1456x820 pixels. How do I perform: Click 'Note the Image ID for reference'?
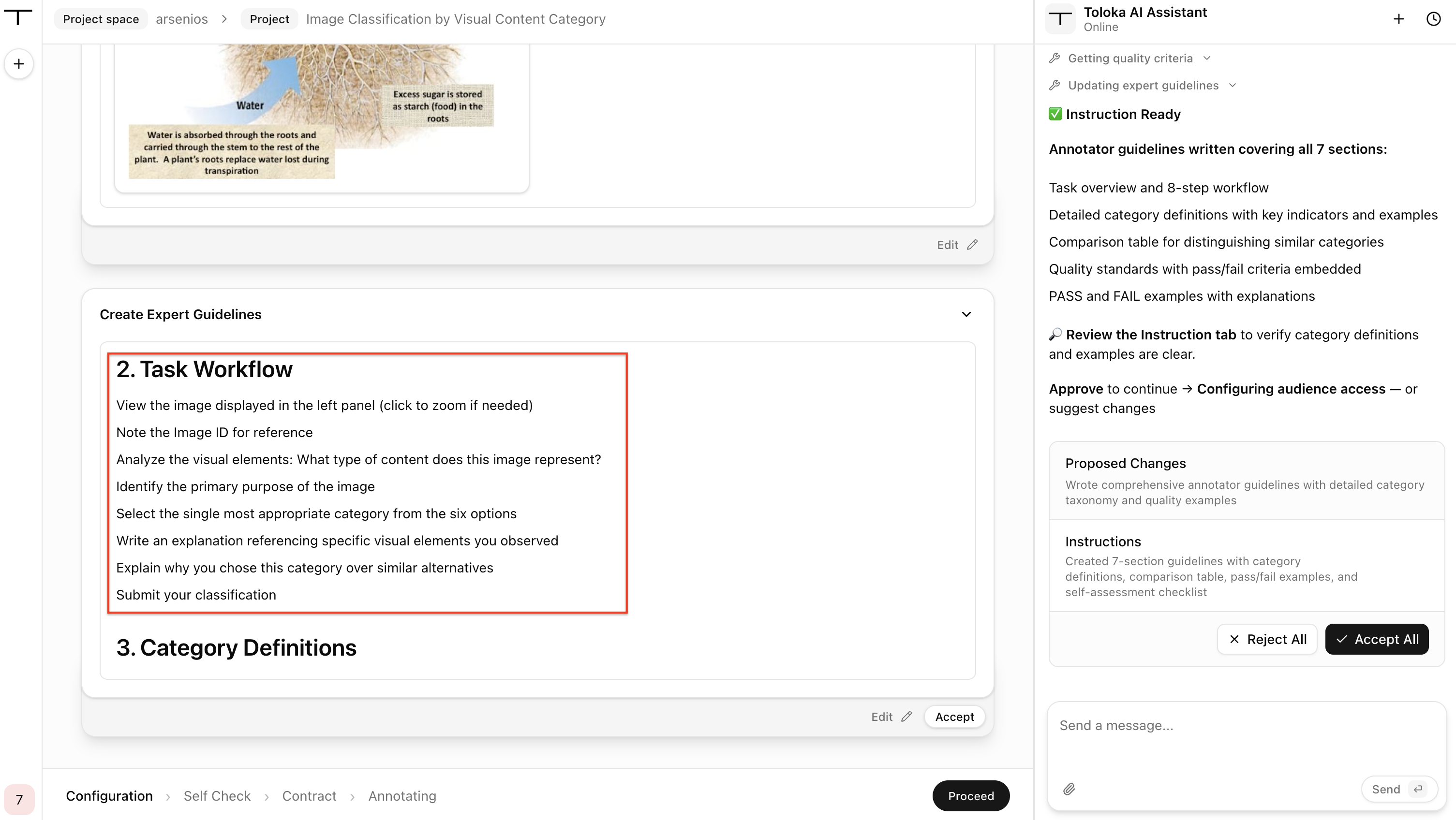coord(214,432)
